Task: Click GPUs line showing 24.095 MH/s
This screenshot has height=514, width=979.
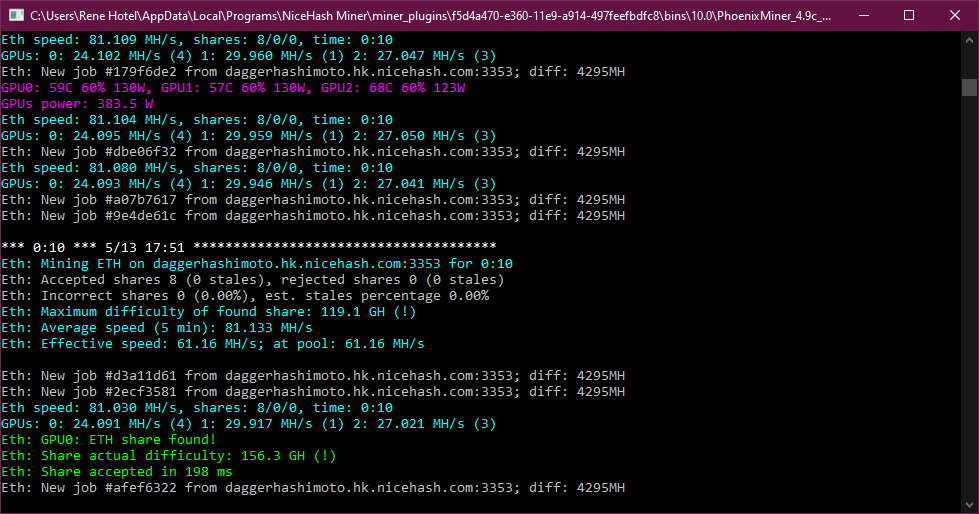Action: (248, 136)
